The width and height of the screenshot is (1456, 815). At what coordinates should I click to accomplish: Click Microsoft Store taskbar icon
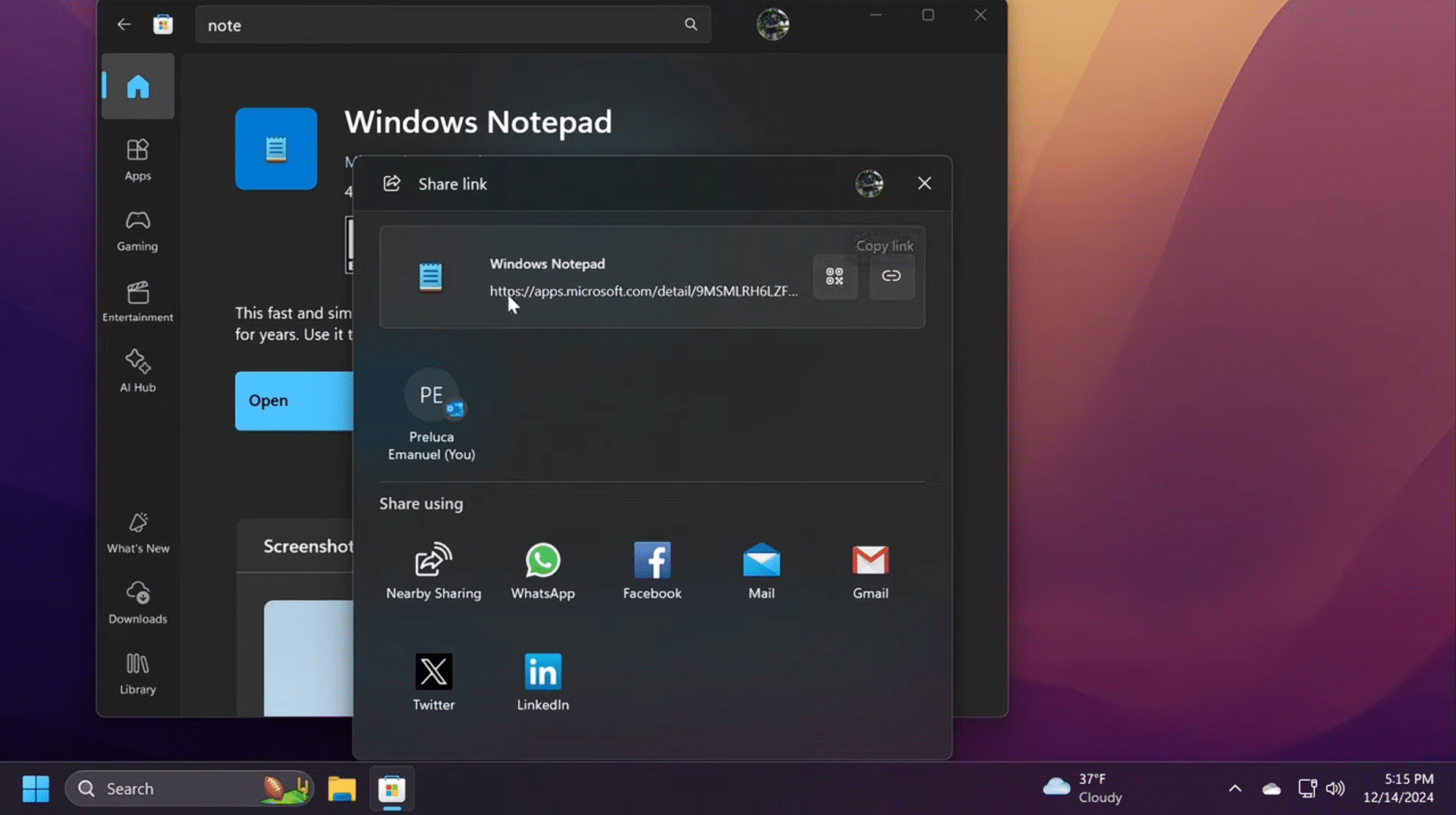pos(392,788)
